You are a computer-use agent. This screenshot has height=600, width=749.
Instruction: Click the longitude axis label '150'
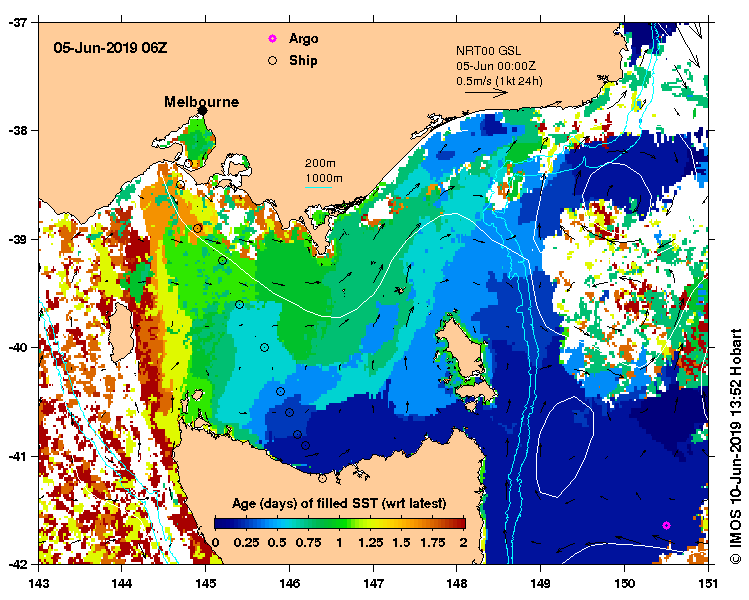pyautogui.click(x=624, y=584)
